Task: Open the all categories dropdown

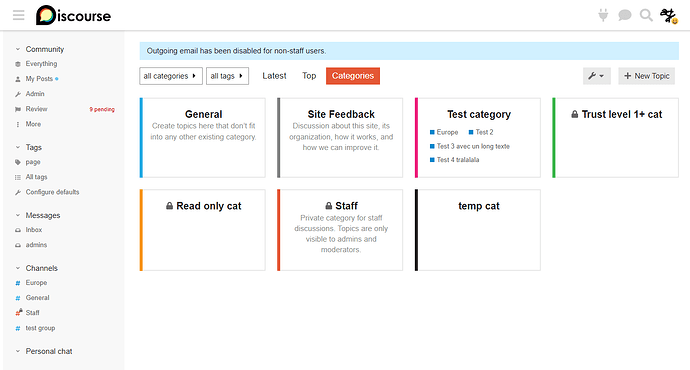Action: (171, 76)
